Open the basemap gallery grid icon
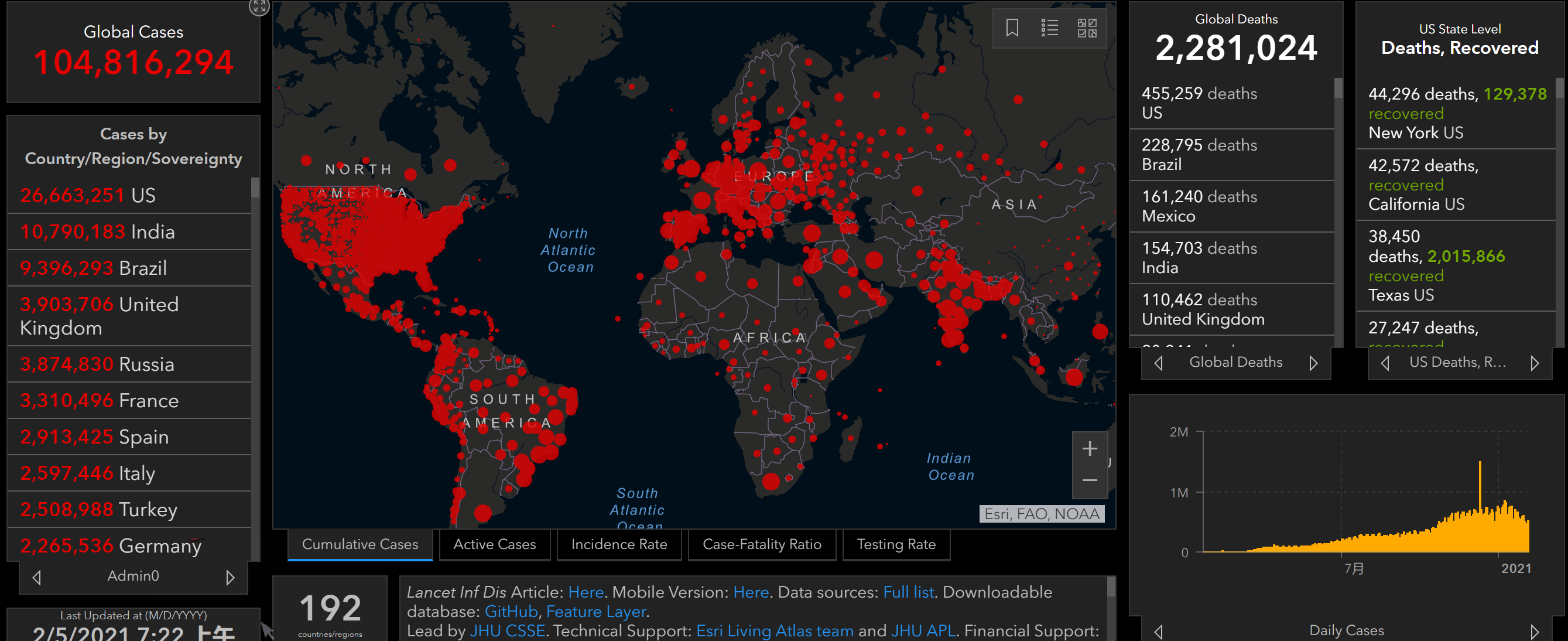This screenshot has height=641, width=1568. point(1087,28)
